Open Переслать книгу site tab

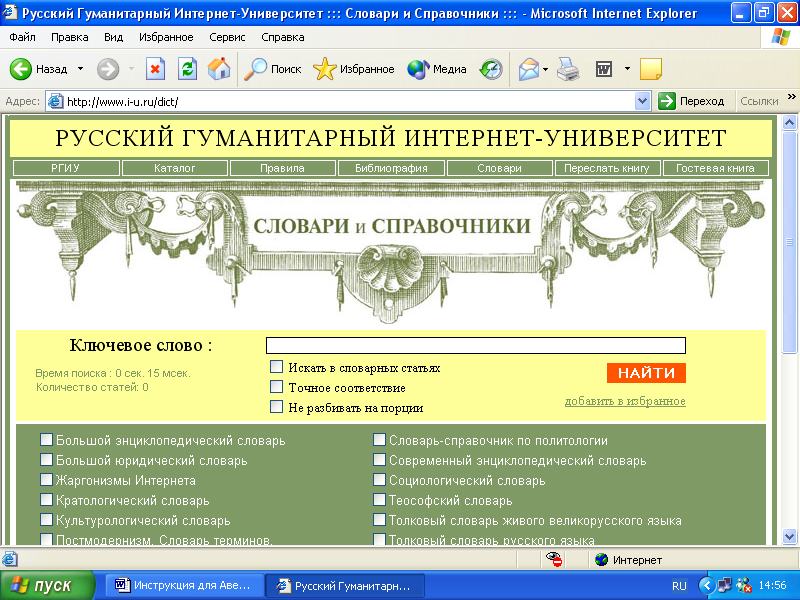click(x=607, y=168)
